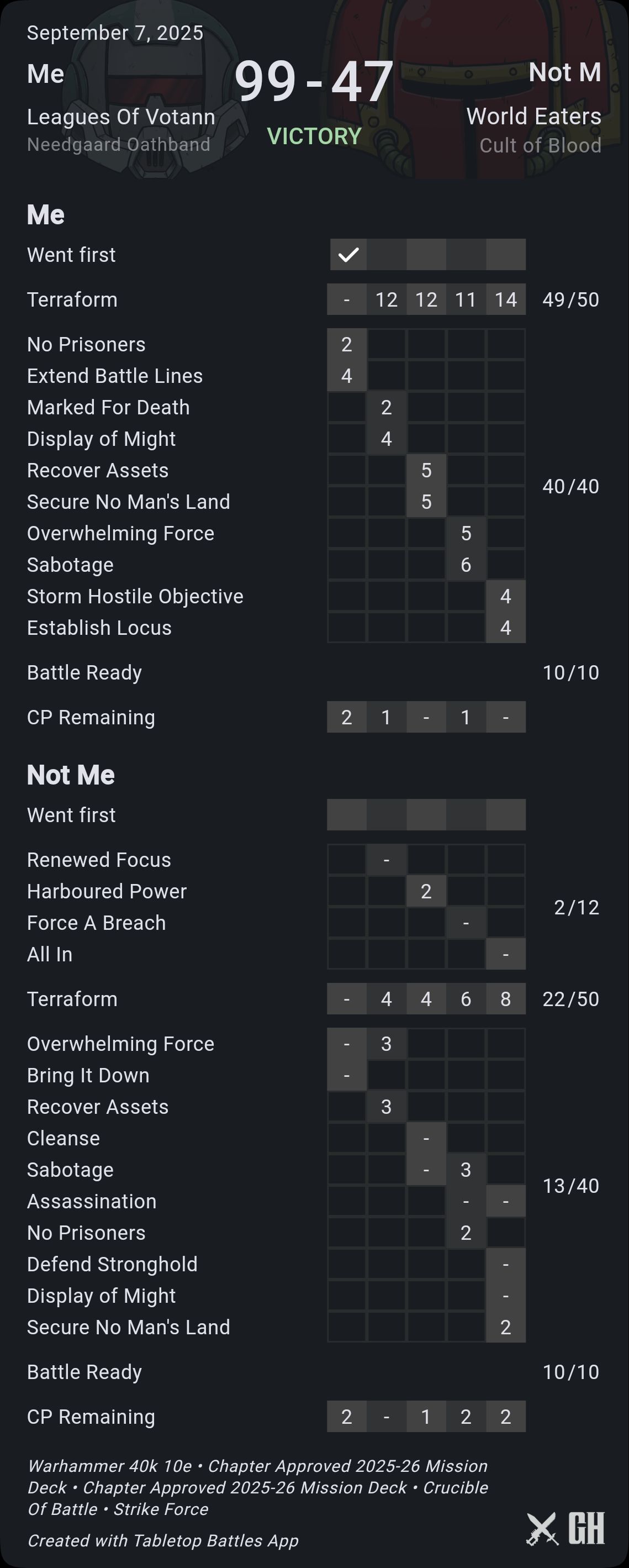Click the Defend Stronghold row label
The height and width of the screenshot is (1568, 629).
pyautogui.click(x=113, y=1264)
